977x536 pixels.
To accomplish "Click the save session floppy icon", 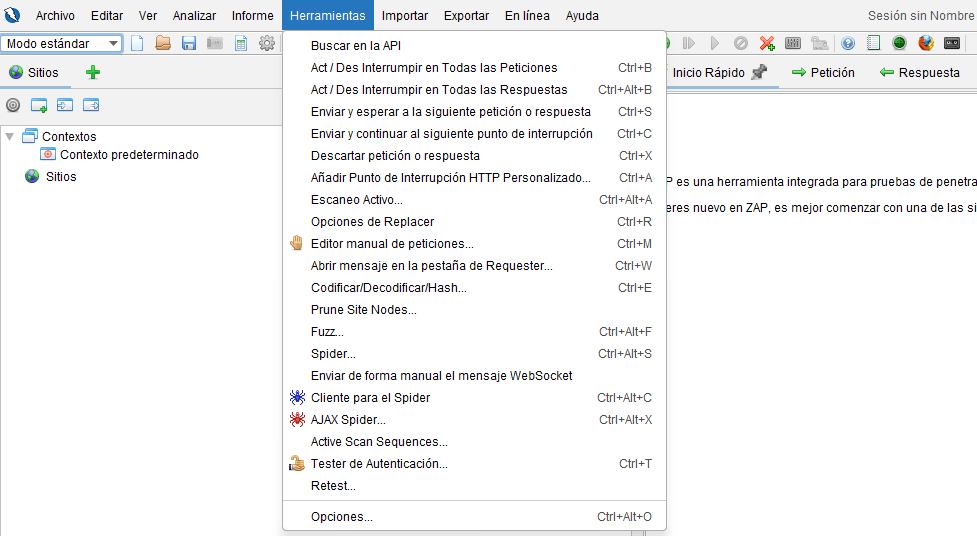I will pos(189,43).
